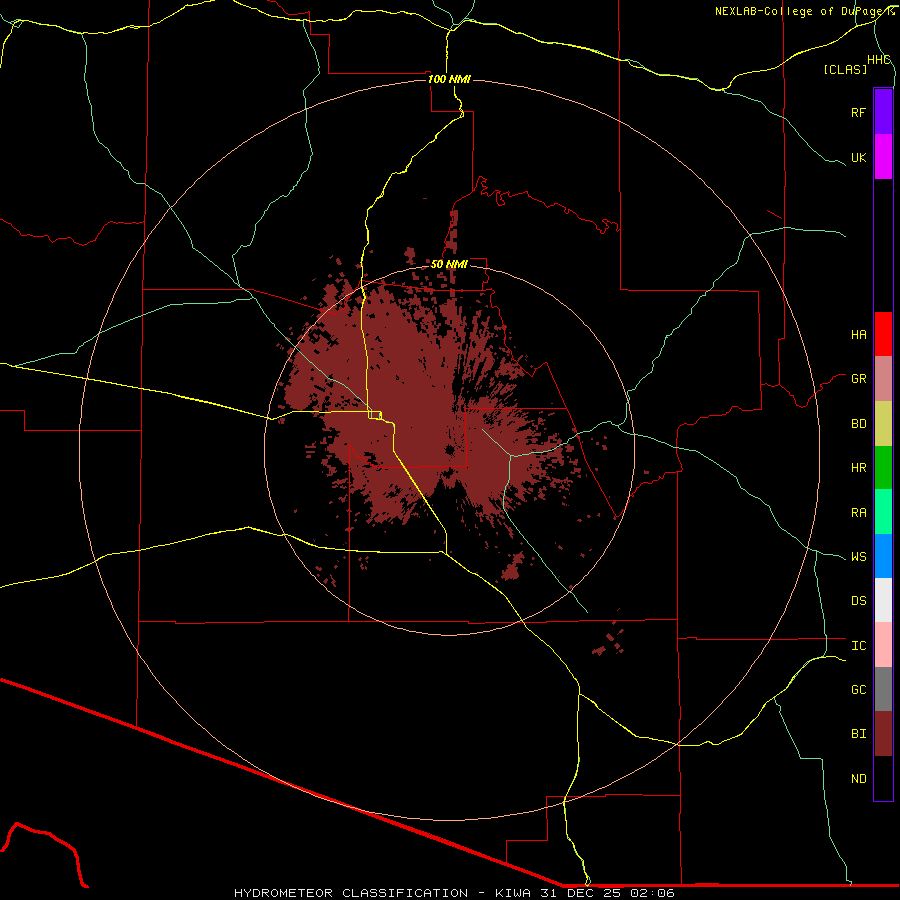The width and height of the screenshot is (900, 900).
Task: Click the RA legend label
Action: click(858, 513)
